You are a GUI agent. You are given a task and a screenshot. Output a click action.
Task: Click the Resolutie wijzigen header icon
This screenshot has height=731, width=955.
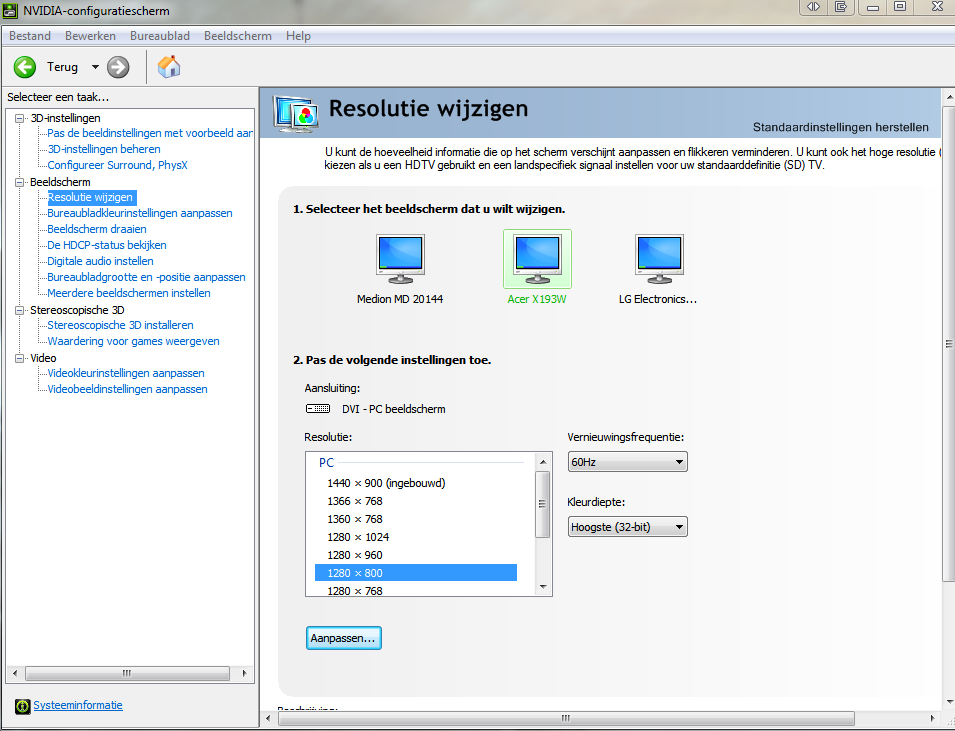tap(295, 114)
